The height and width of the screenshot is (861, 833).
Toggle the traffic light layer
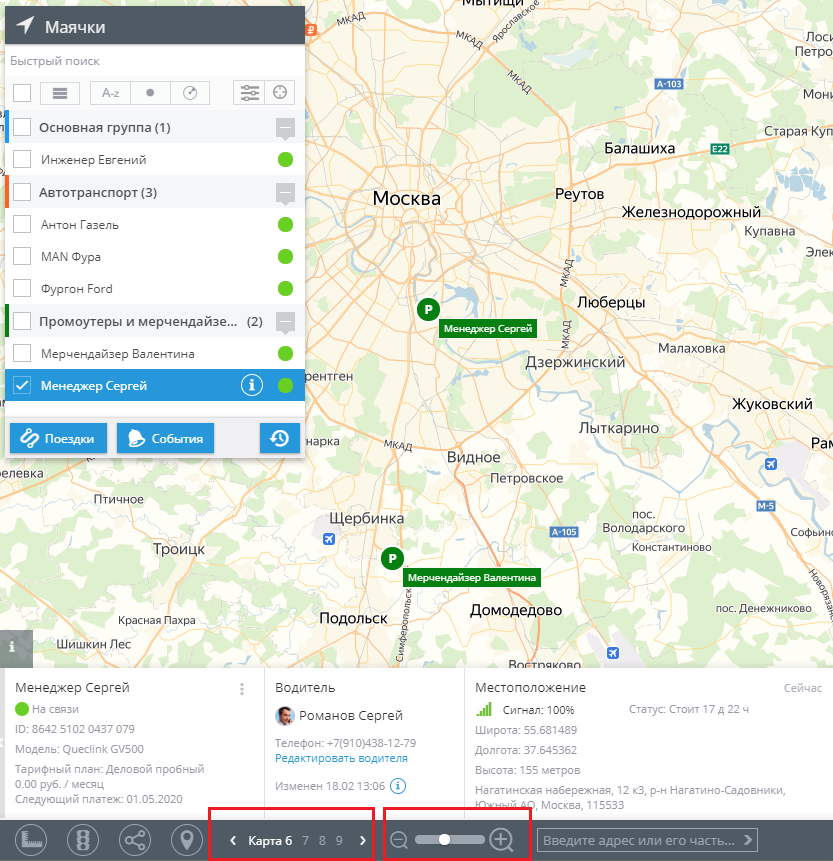tap(83, 840)
